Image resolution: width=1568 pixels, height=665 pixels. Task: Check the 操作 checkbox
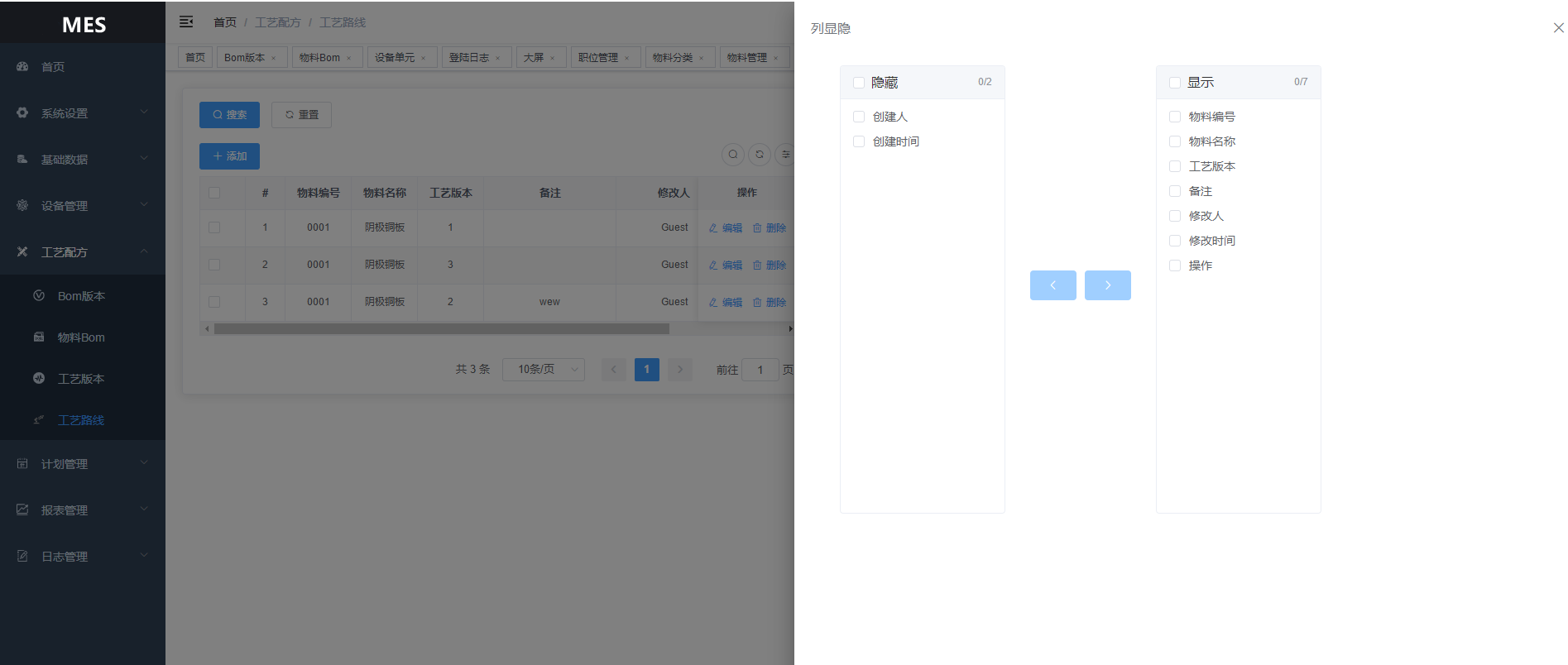click(1175, 266)
